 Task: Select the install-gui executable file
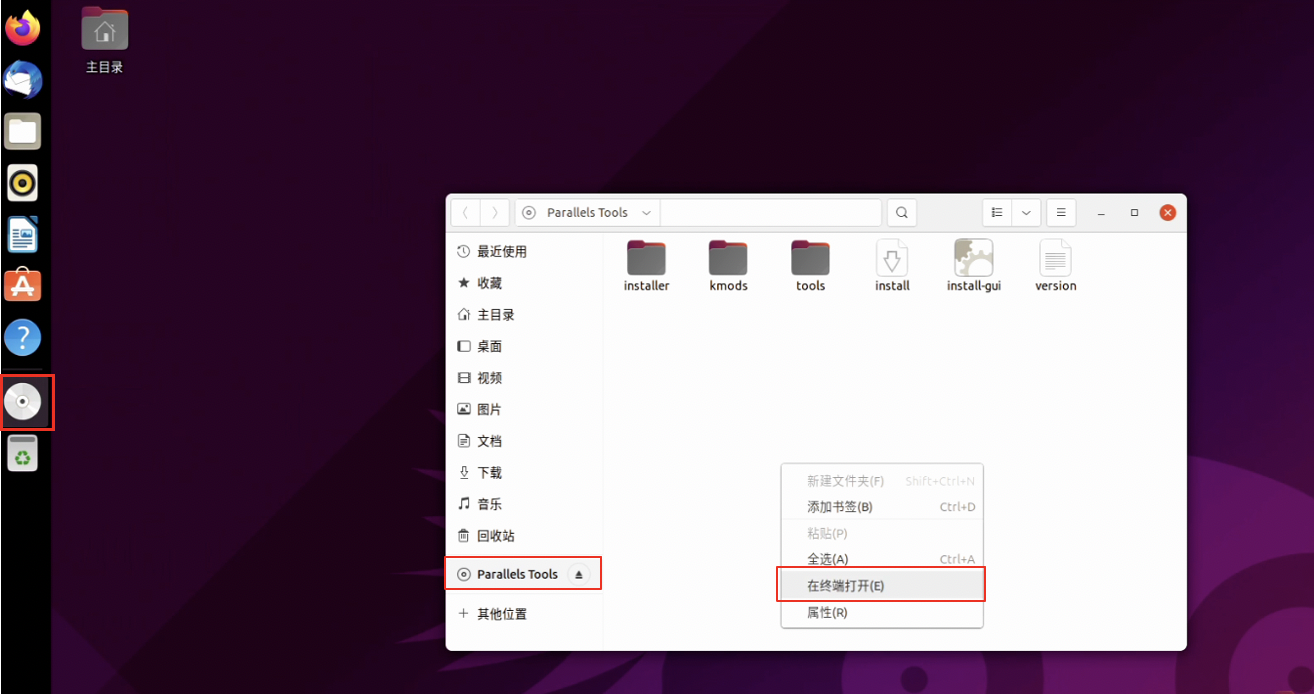[973, 266]
